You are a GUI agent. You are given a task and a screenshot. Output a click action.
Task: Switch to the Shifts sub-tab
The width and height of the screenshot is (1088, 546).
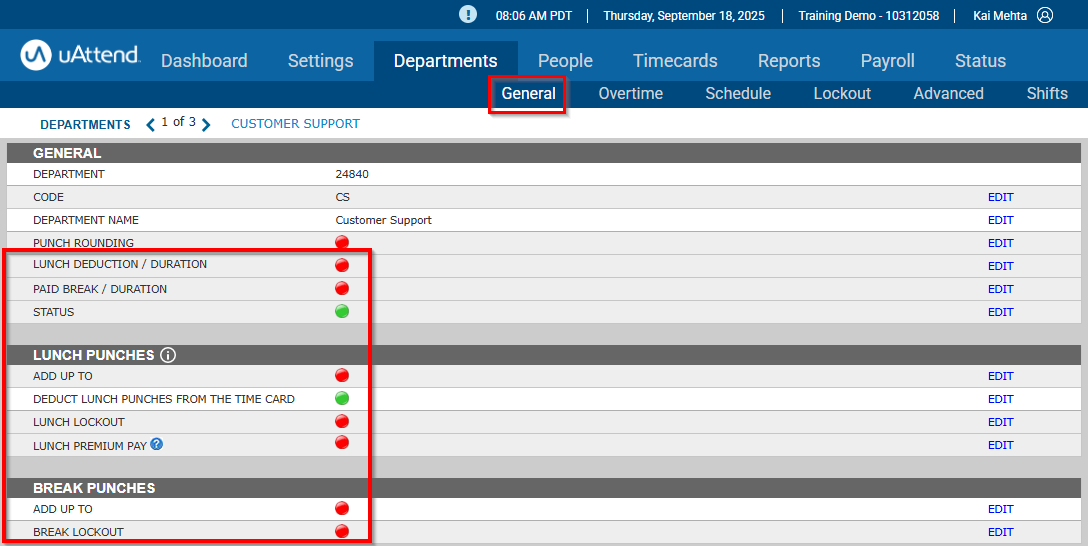point(1047,94)
